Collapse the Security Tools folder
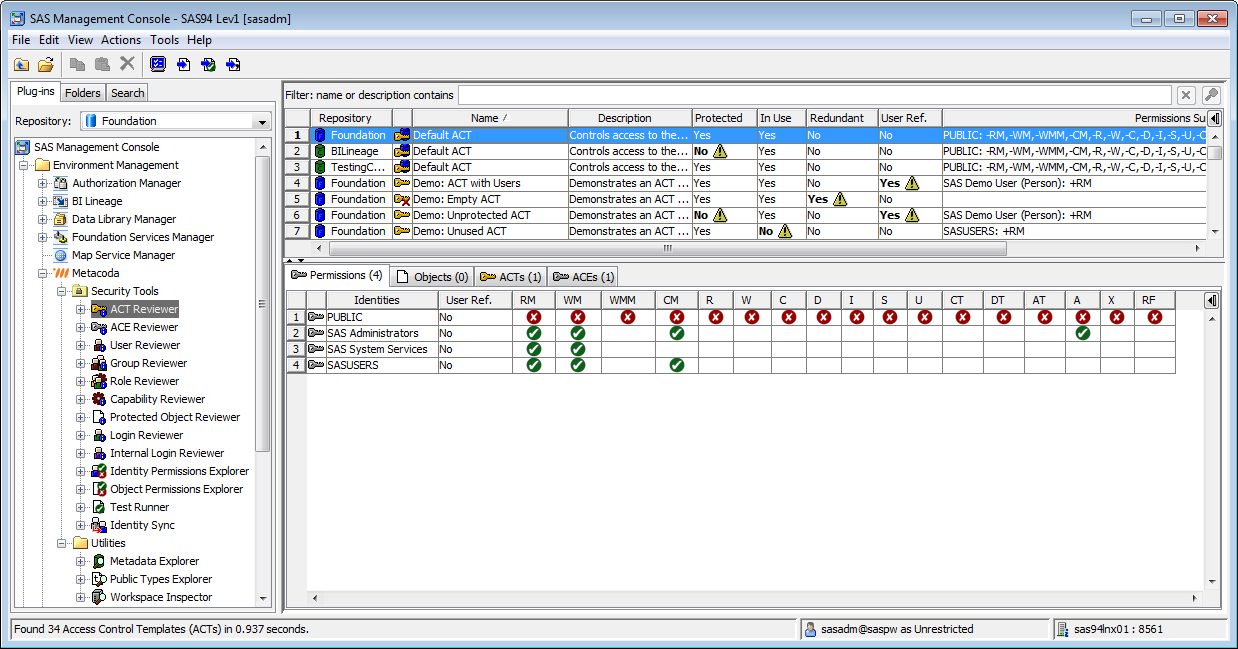 click(x=62, y=291)
